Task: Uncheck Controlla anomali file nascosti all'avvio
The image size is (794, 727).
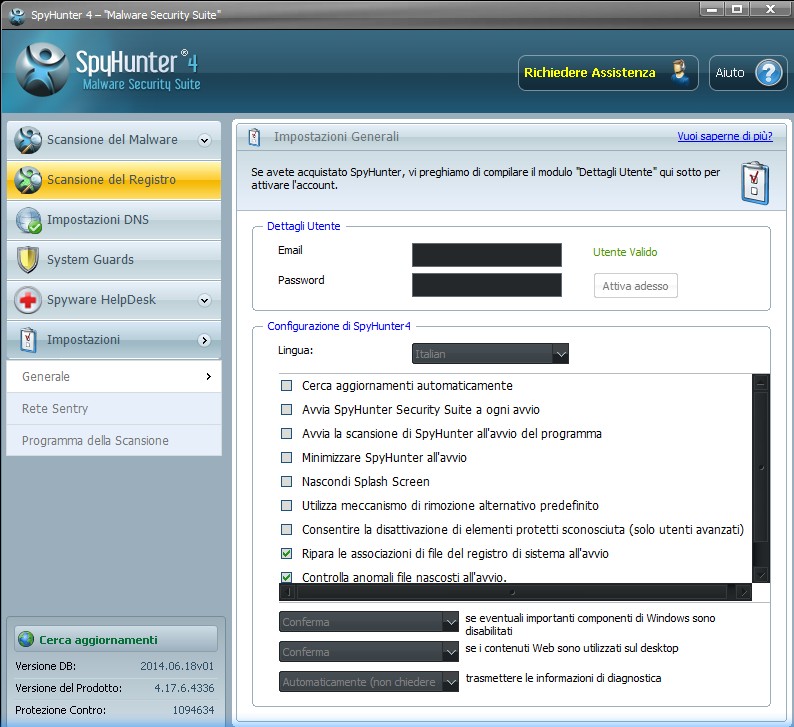Action: click(x=287, y=577)
